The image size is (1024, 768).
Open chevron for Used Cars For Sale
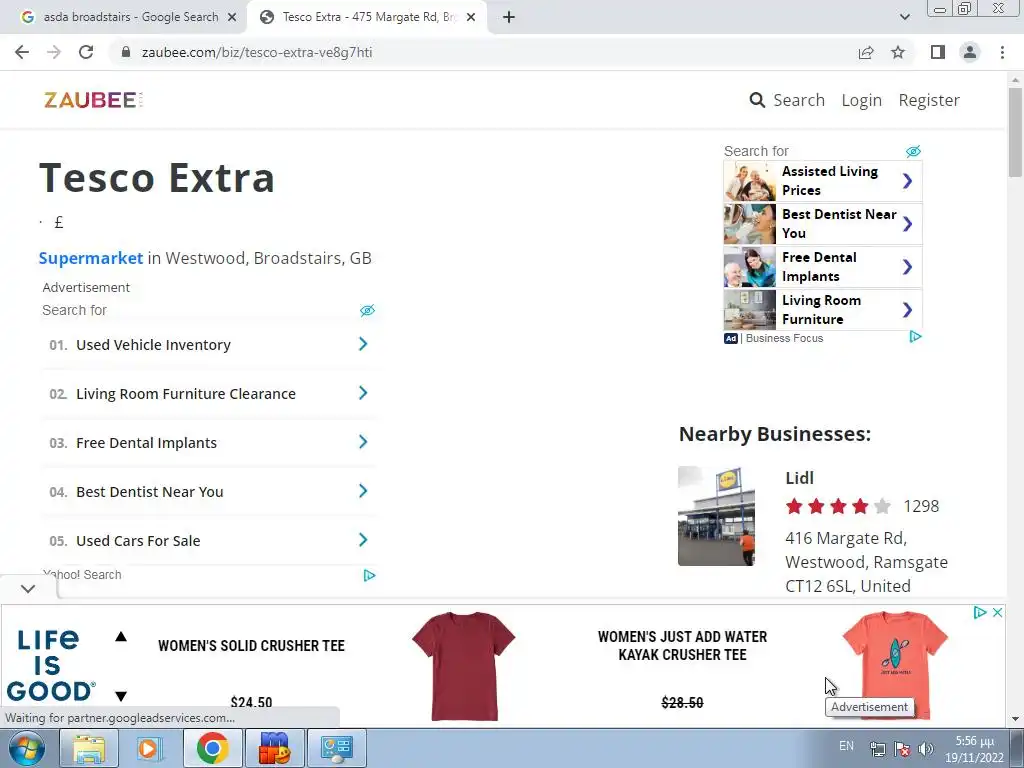tap(363, 540)
